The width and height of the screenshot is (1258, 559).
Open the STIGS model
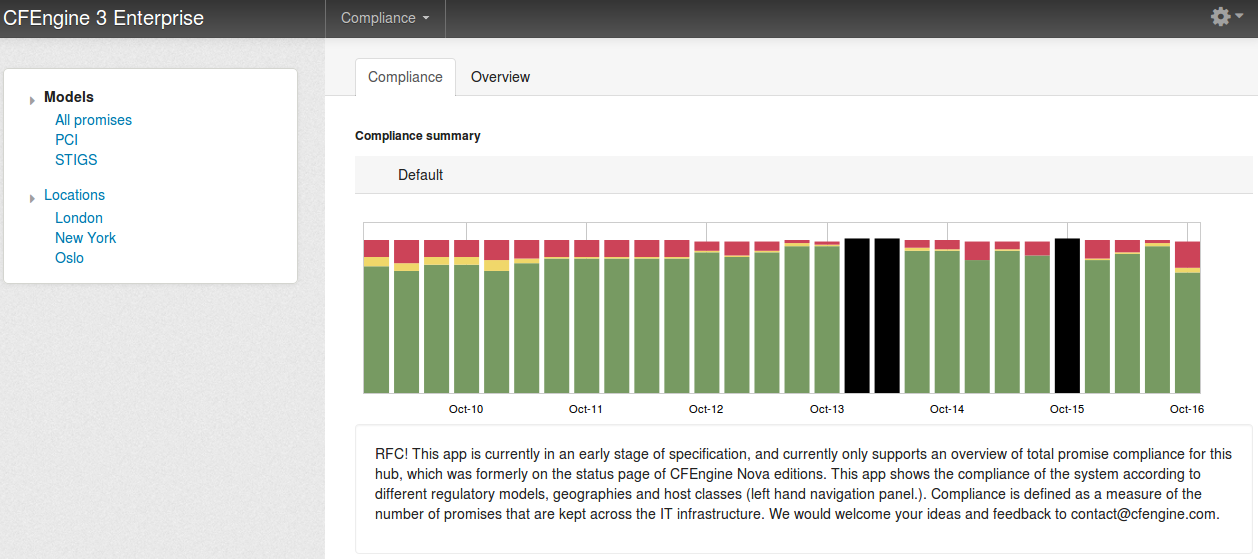(76, 160)
